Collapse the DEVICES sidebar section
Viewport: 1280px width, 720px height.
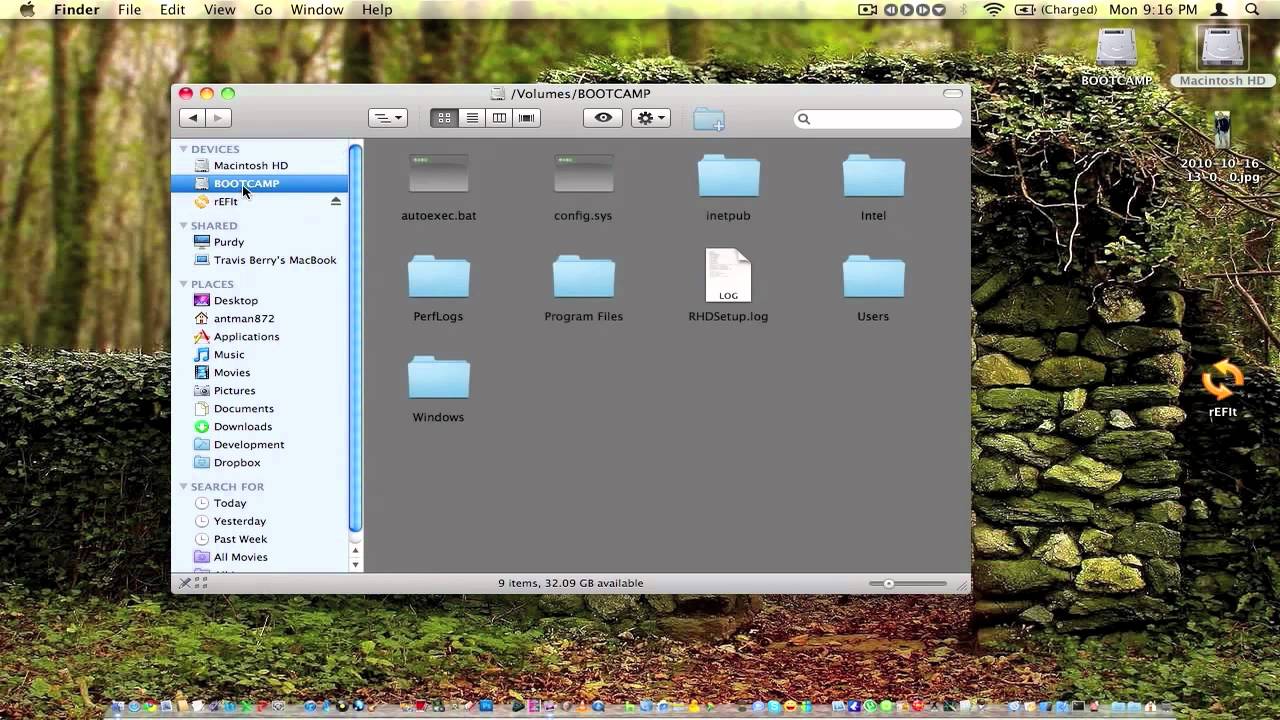pos(183,149)
